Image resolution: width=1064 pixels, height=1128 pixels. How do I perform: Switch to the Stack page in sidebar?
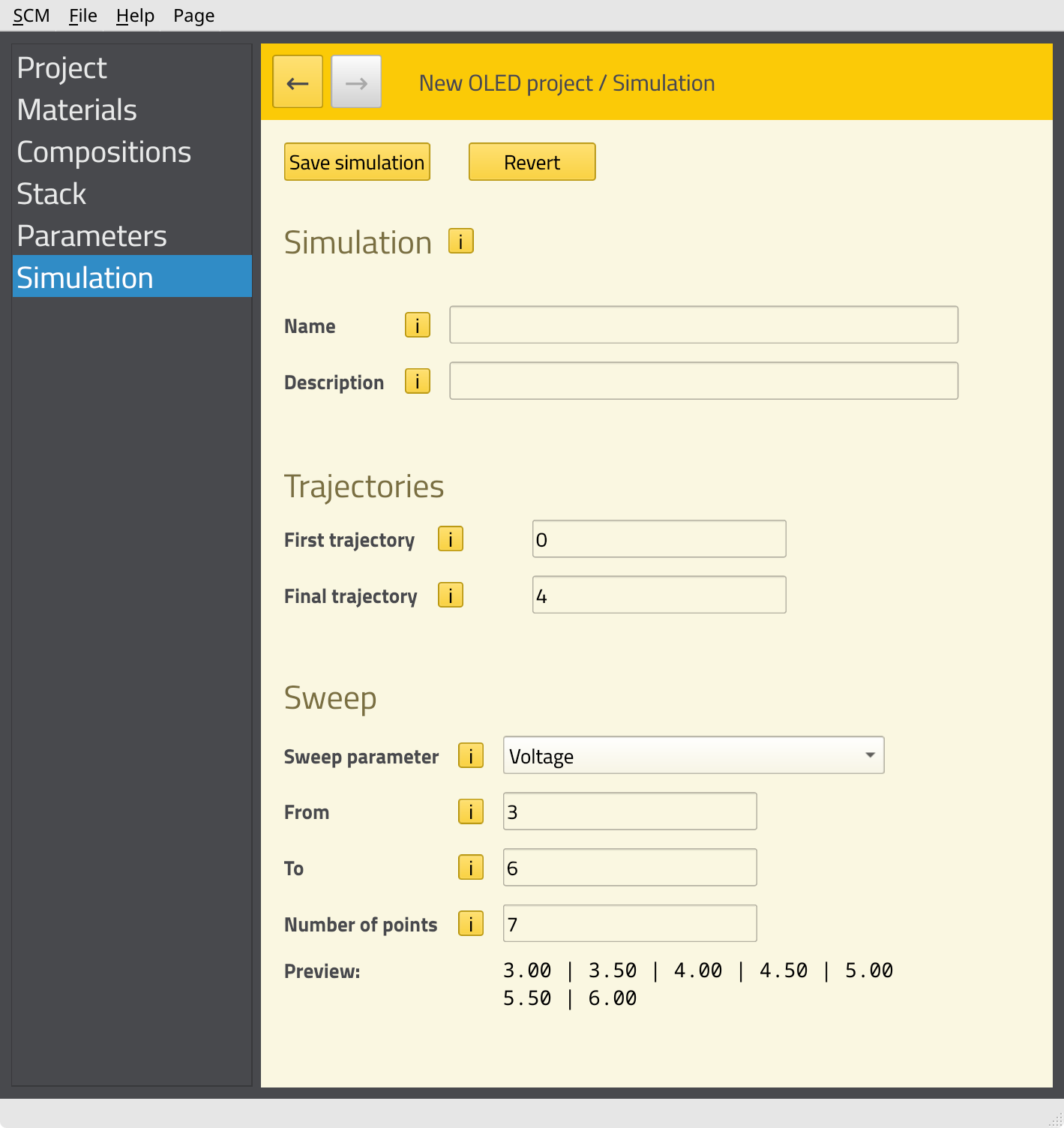52,194
